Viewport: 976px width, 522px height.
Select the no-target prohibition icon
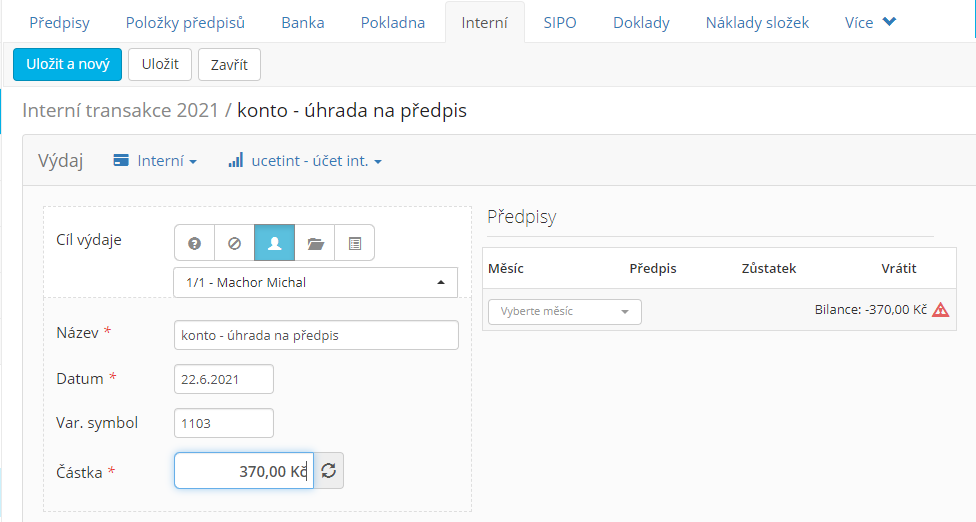coord(234,243)
